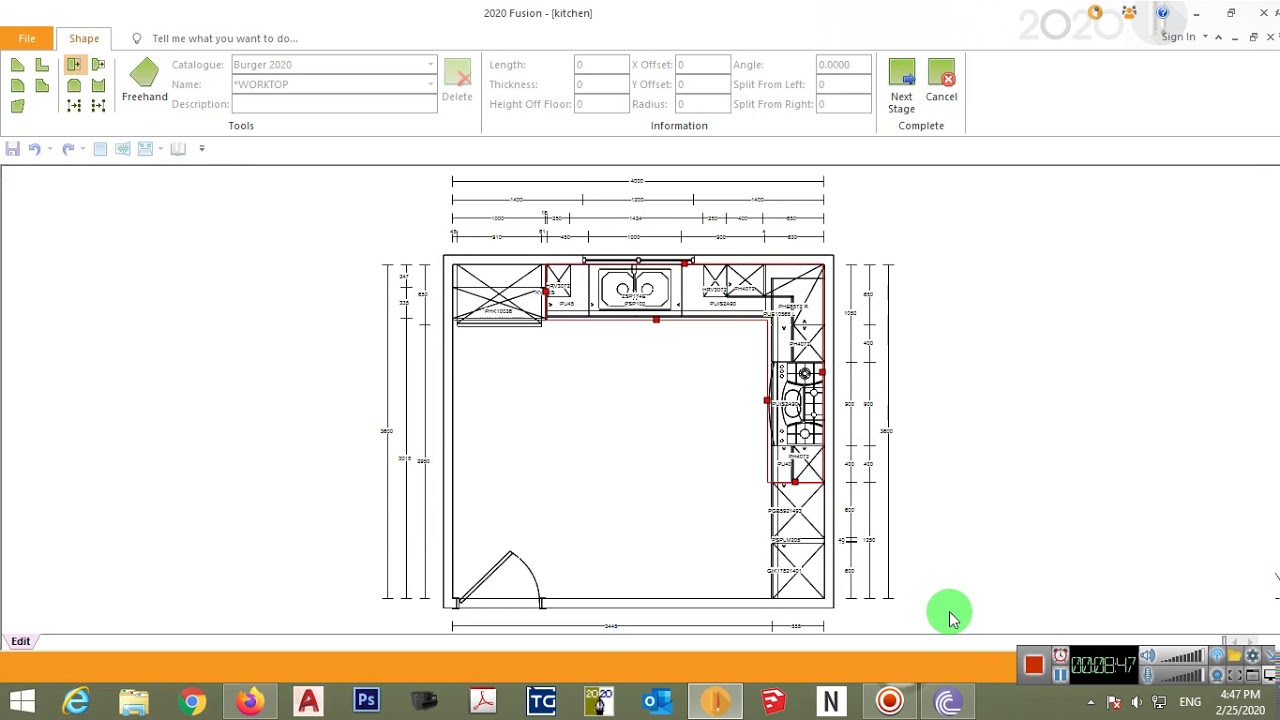This screenshot has width=1280, height=720.
Task: Open the recorder settings gear icon
Action: [1253, 655]
